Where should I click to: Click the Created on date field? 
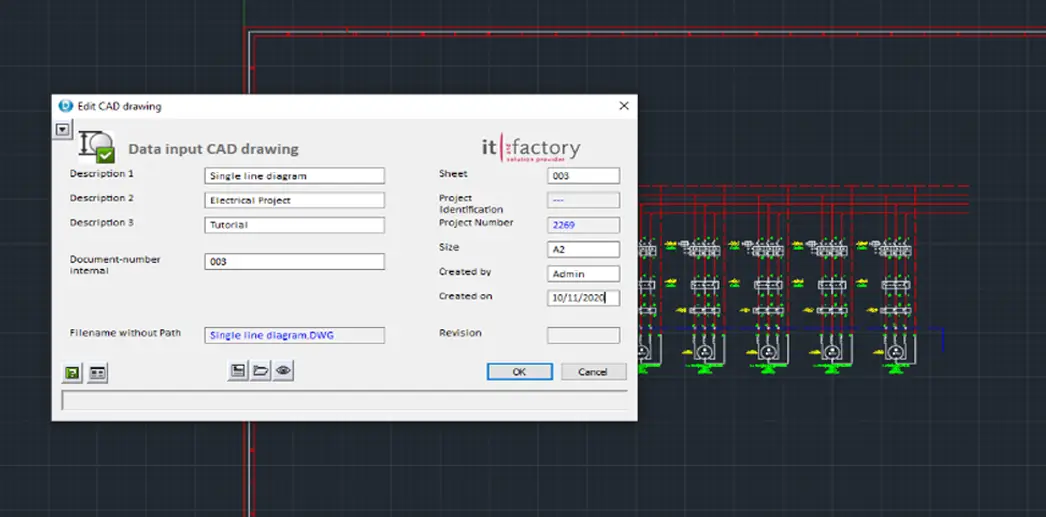point(583,298)
